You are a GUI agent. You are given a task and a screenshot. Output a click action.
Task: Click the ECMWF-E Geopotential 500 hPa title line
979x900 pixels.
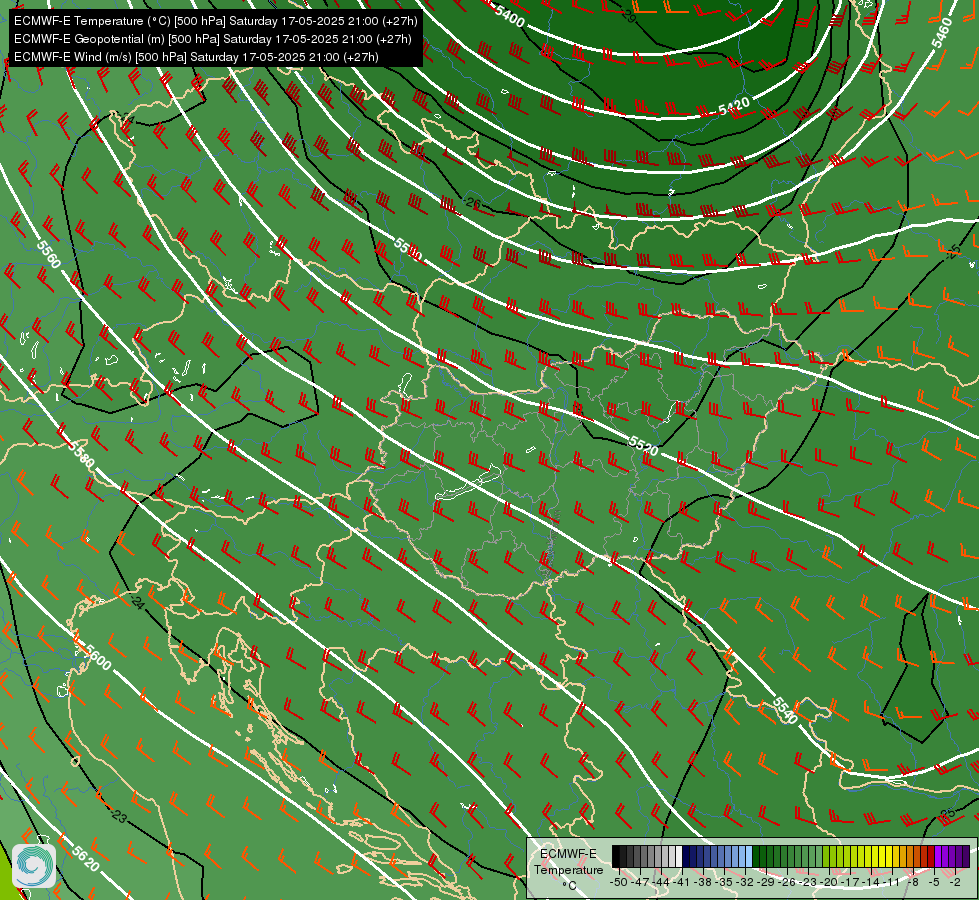click(x=212, y=39)
